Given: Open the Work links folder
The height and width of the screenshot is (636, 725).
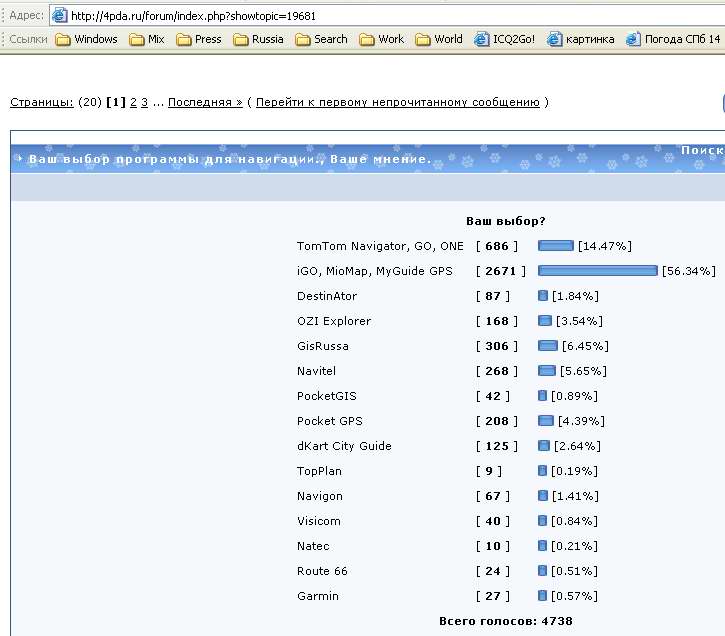Looking at the screenshot, I should click(x=381, y=39).
